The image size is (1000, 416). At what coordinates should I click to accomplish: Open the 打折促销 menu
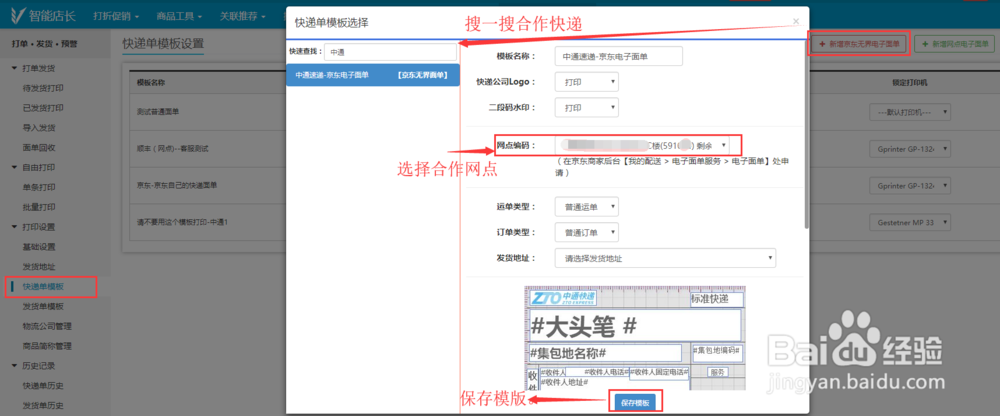[x=115, y=15]
